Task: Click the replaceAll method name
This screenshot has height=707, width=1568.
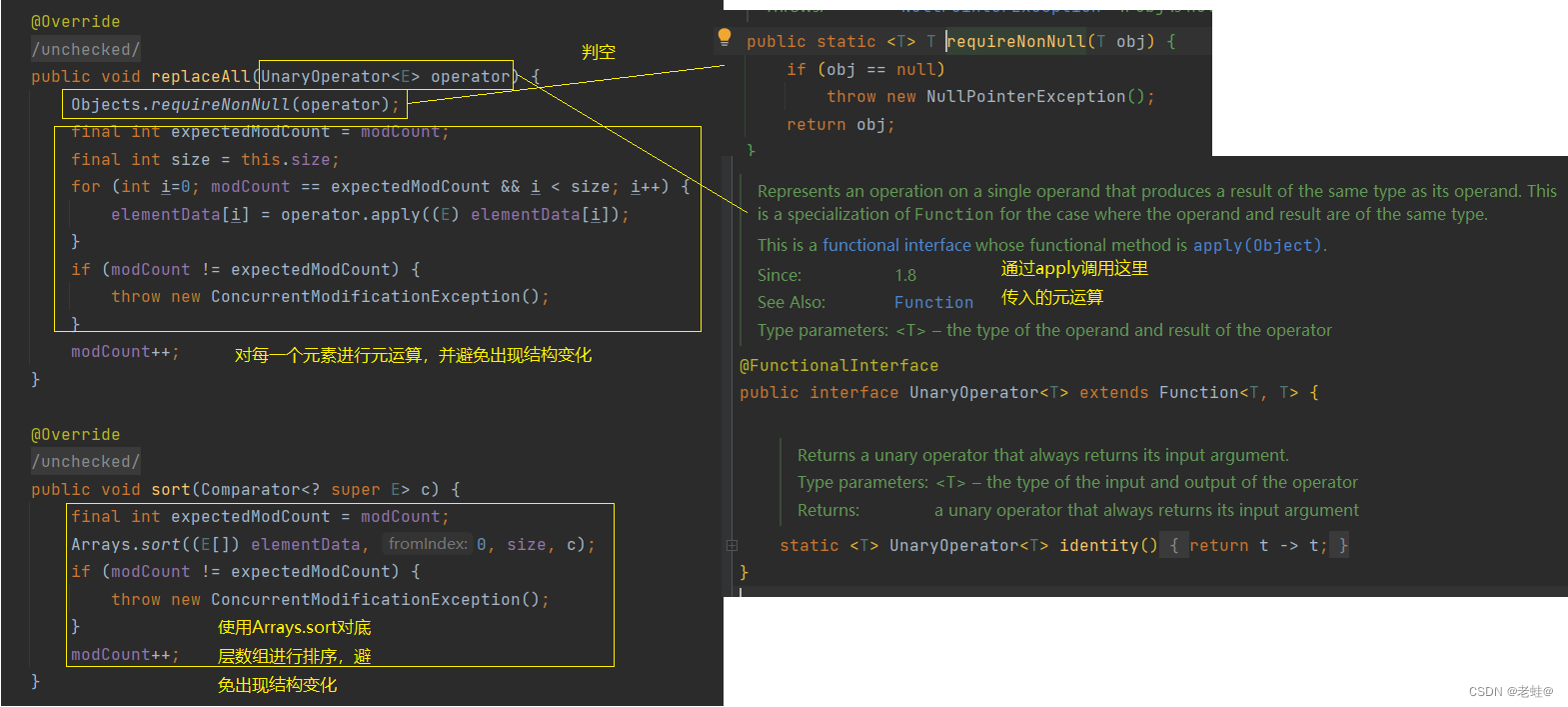Action: pos(201,76)
